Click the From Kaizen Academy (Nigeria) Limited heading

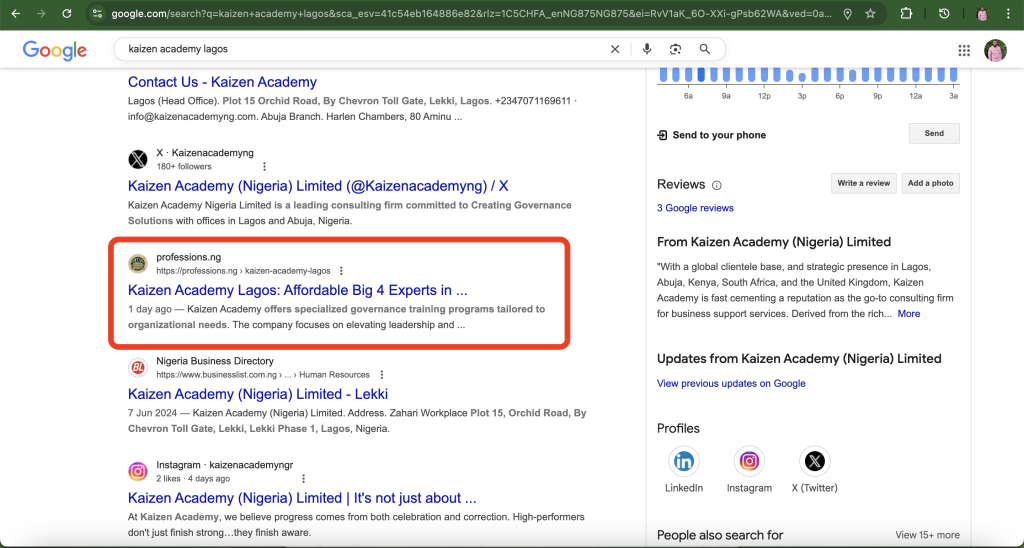(774, 242)
